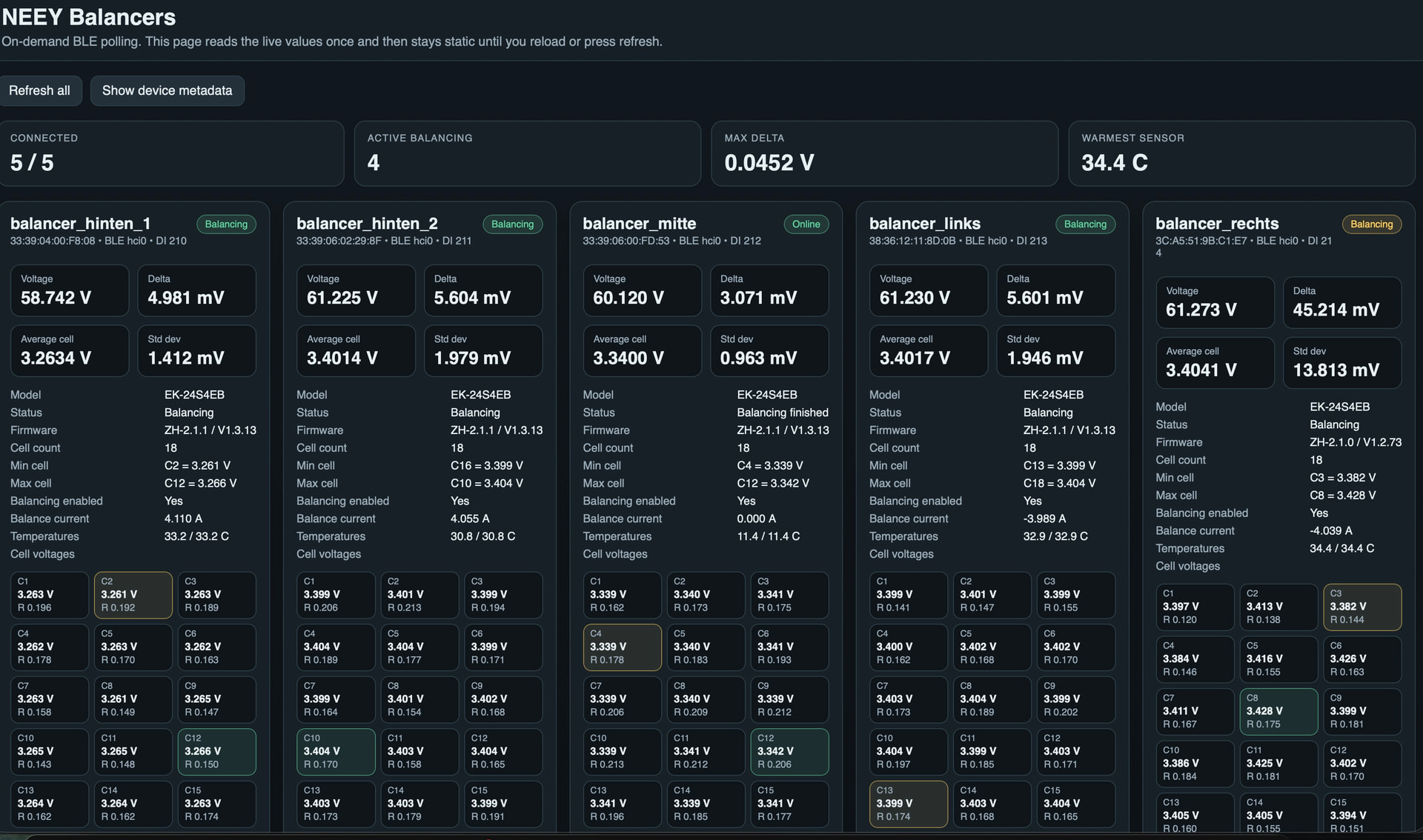
Task: Click the Max Delta 0.0452 V card
Action: coord(884,153)
